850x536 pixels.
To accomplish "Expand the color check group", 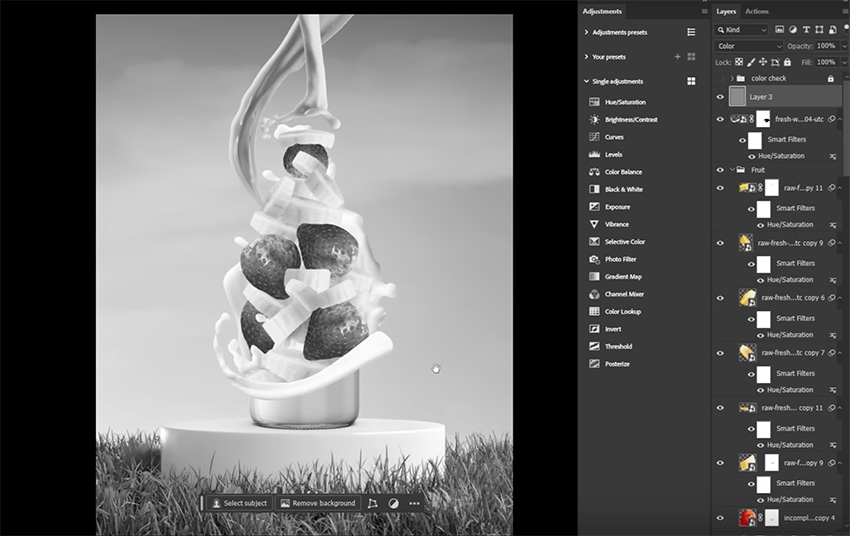I will pos(732,79).
